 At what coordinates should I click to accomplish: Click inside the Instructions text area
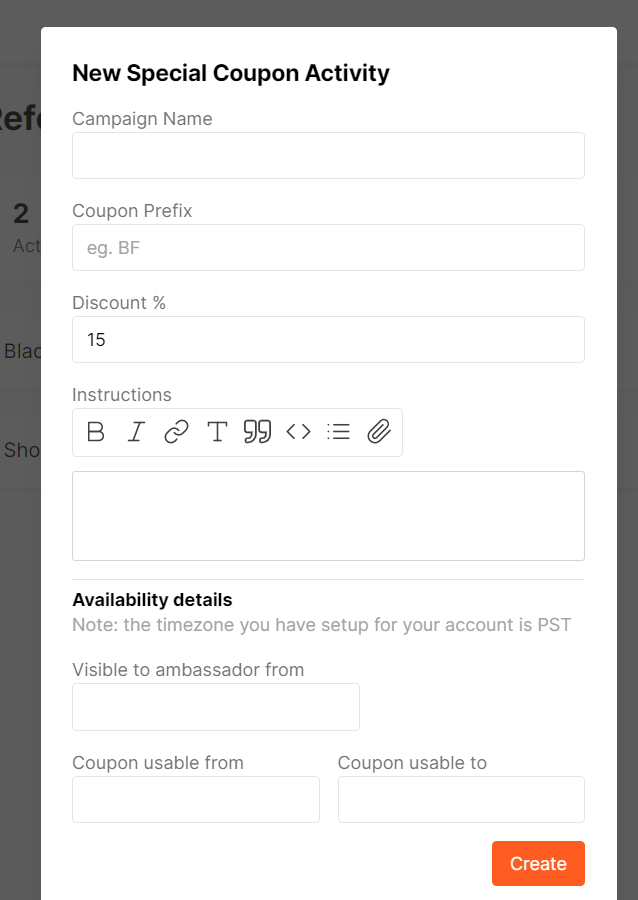(x=328, y=516)
